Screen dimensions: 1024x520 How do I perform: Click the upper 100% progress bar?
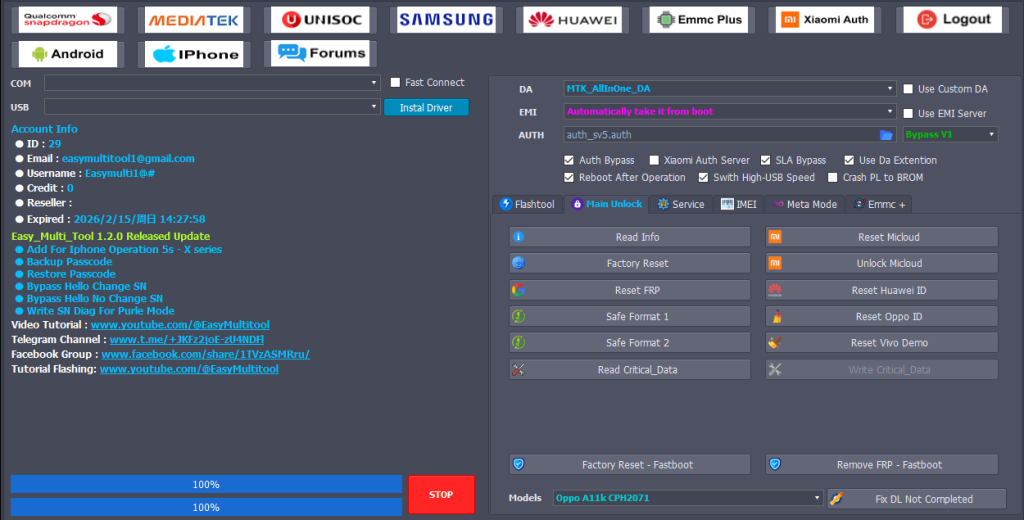pyautogui.click(x=206, y=484)
